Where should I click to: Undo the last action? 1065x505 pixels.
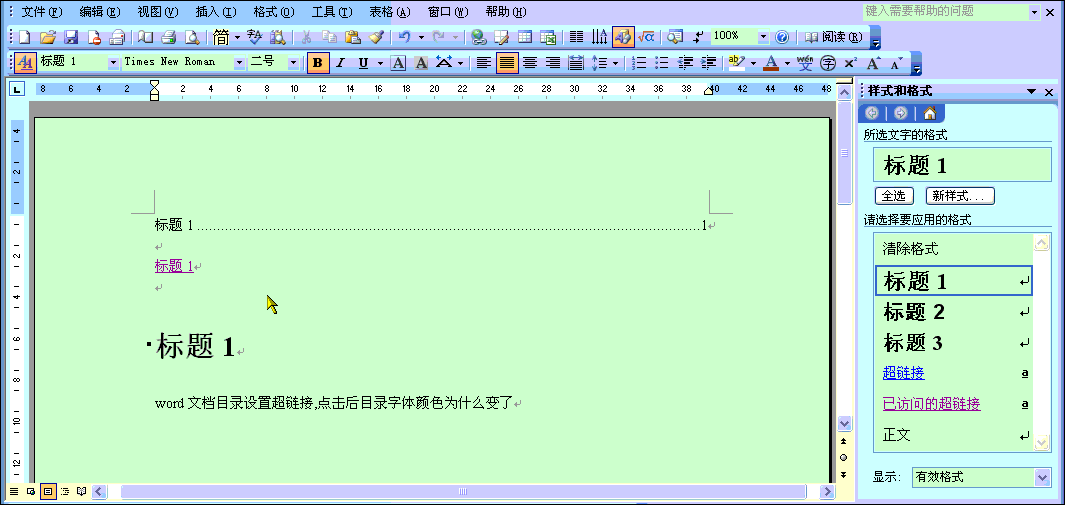405,37
